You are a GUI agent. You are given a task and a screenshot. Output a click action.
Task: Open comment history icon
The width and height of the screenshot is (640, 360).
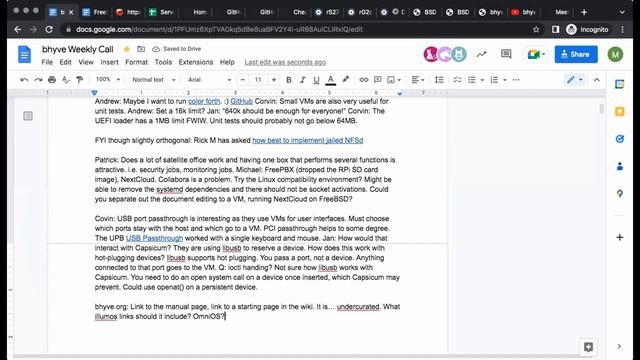[x=506, y=54]
